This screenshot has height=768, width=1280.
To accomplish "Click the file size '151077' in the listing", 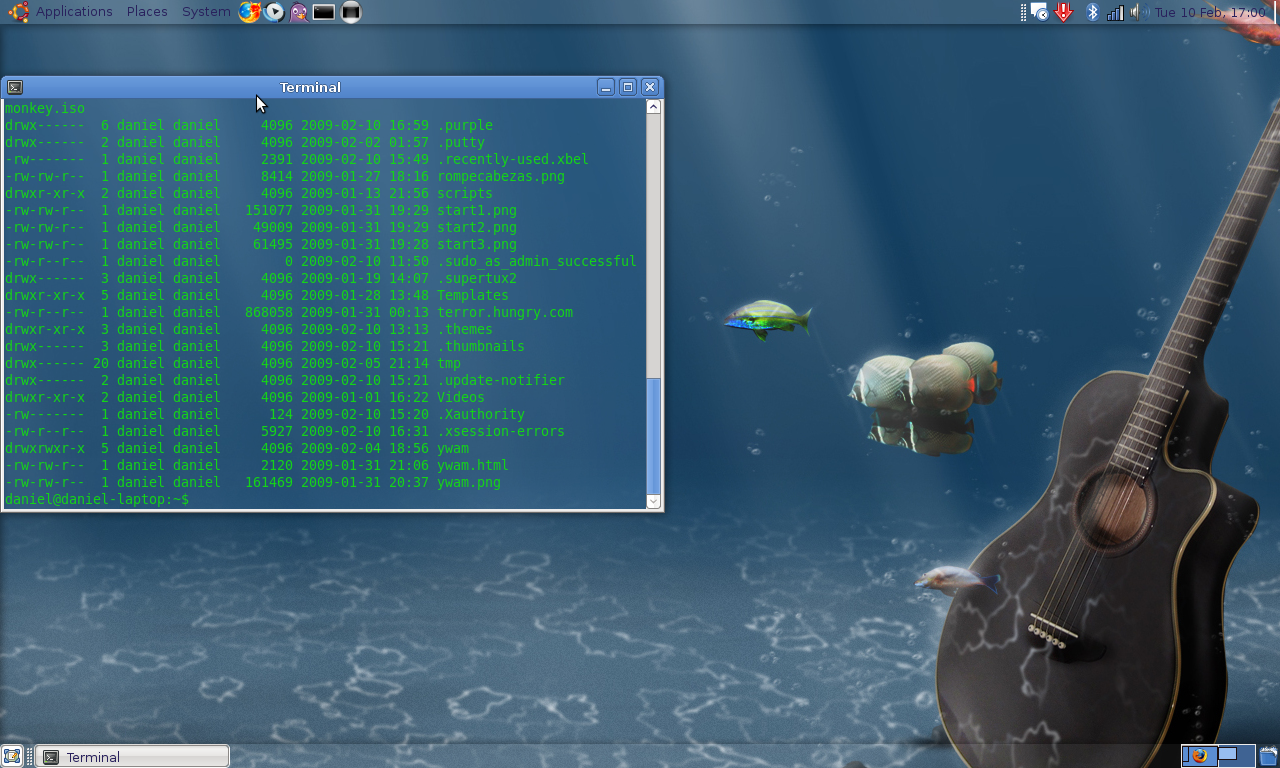I will (x=269, y=210).
